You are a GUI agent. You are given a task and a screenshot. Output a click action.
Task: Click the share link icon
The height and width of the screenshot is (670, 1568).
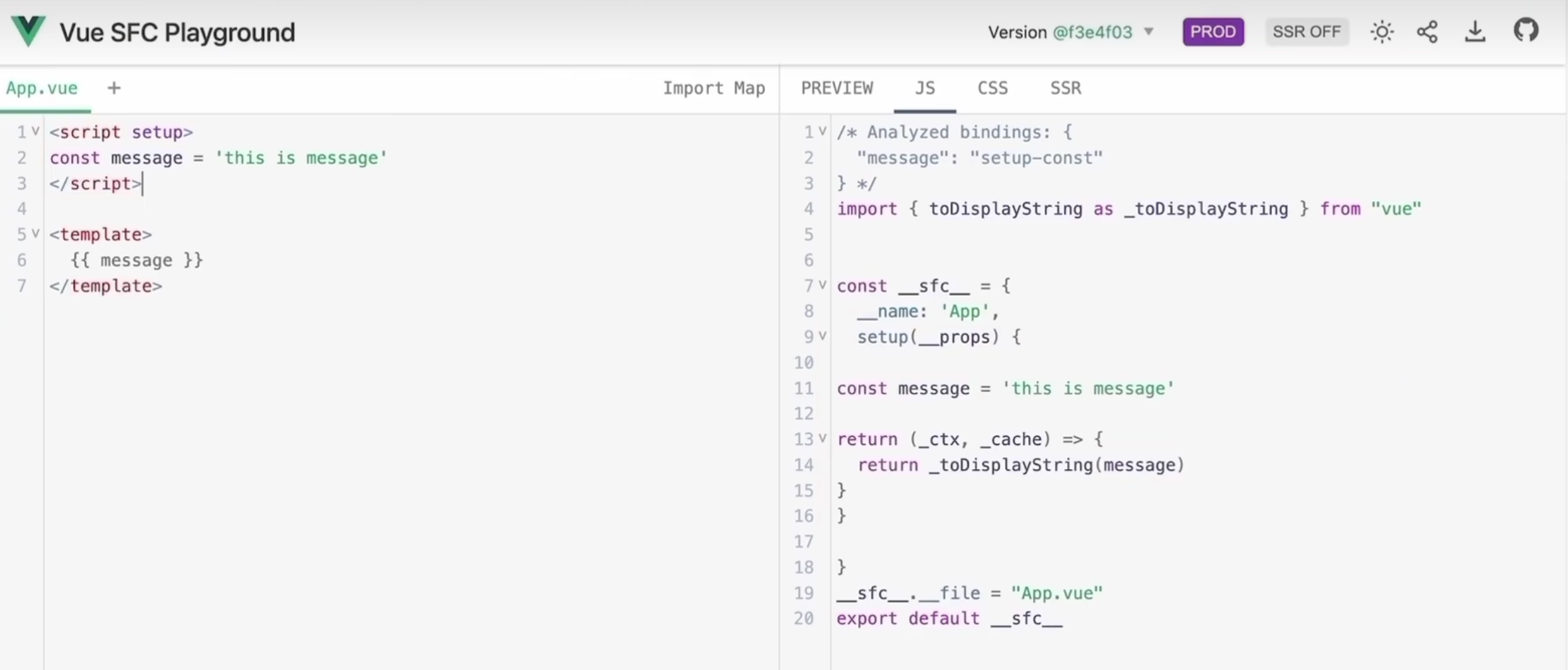pos(1427,32)
